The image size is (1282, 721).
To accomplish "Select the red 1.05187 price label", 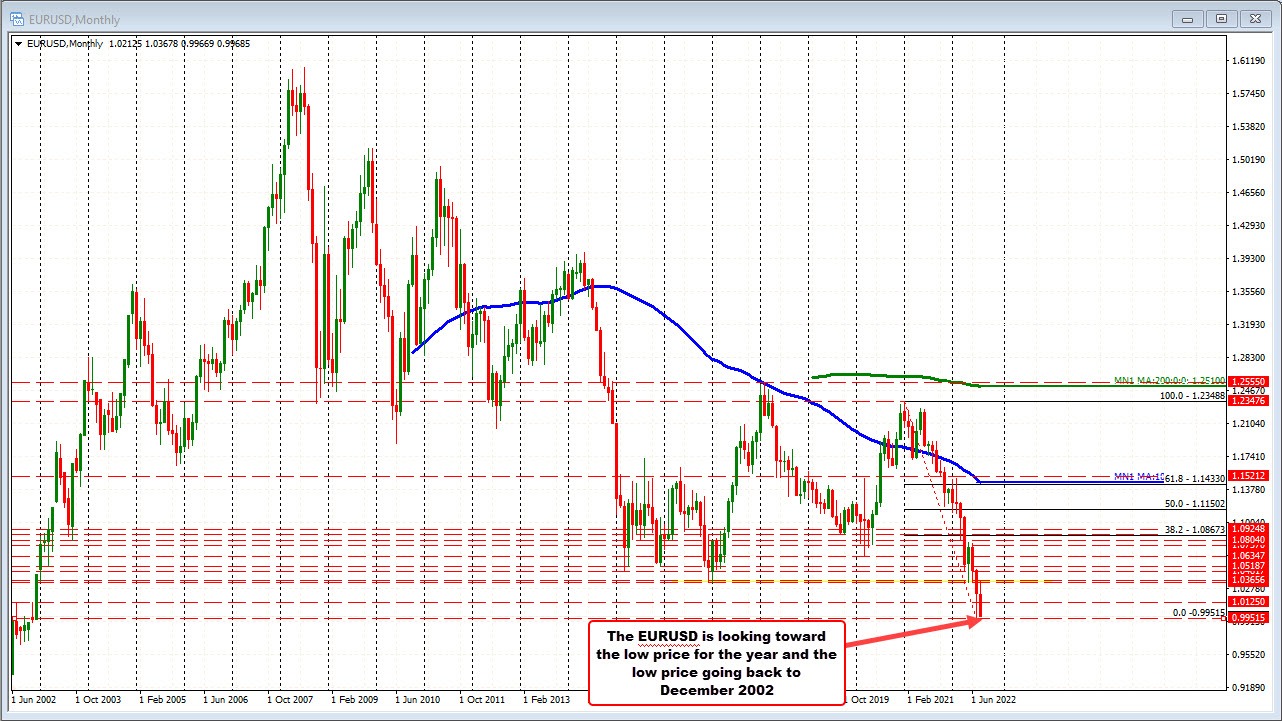I will coord(1249,565).
